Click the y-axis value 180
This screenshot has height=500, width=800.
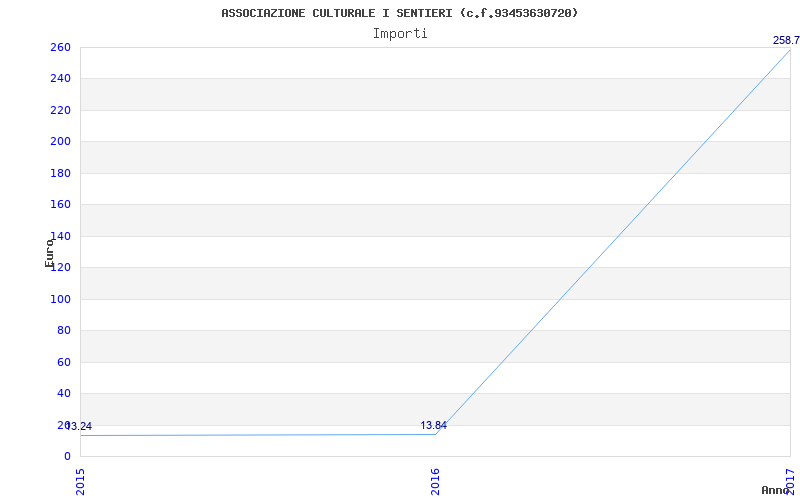[60, 173]
